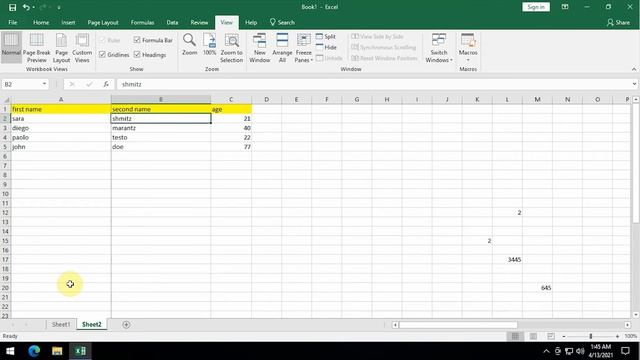Click Normal view icon in status bar
This screenshot has width=640, height=360.
tap(515, 336)
